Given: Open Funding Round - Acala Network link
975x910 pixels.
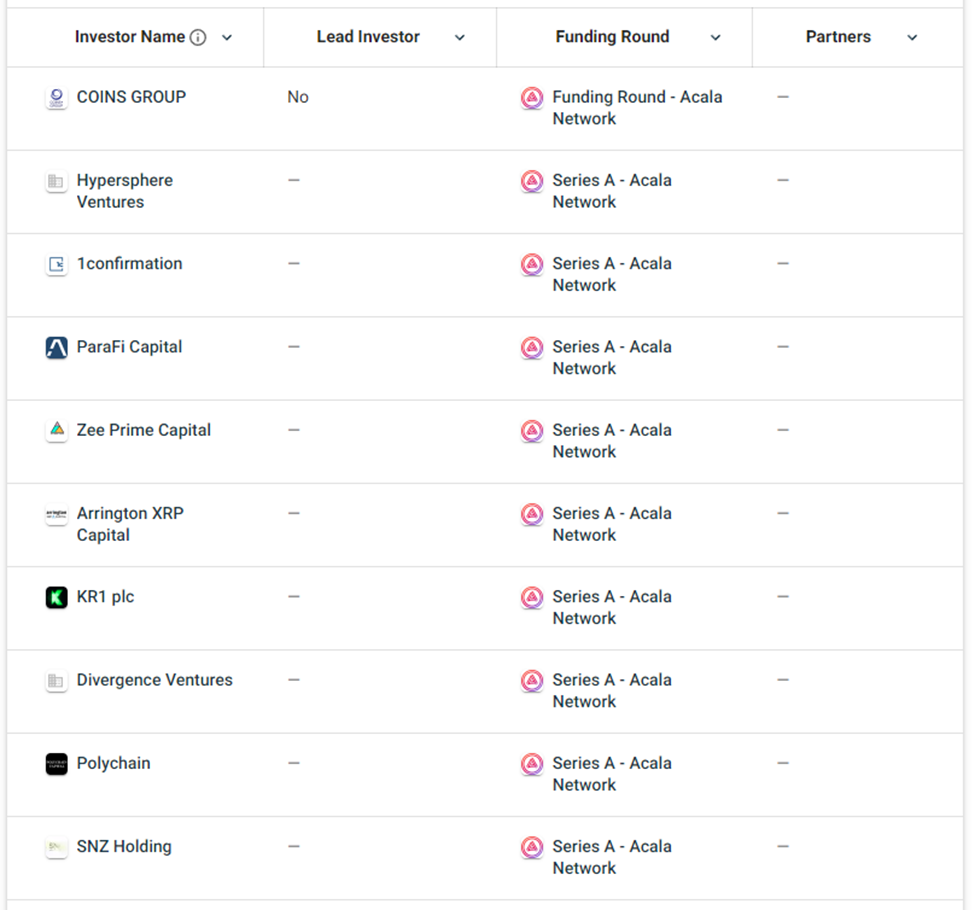Looking at the screenshot, I should point(637,108).
